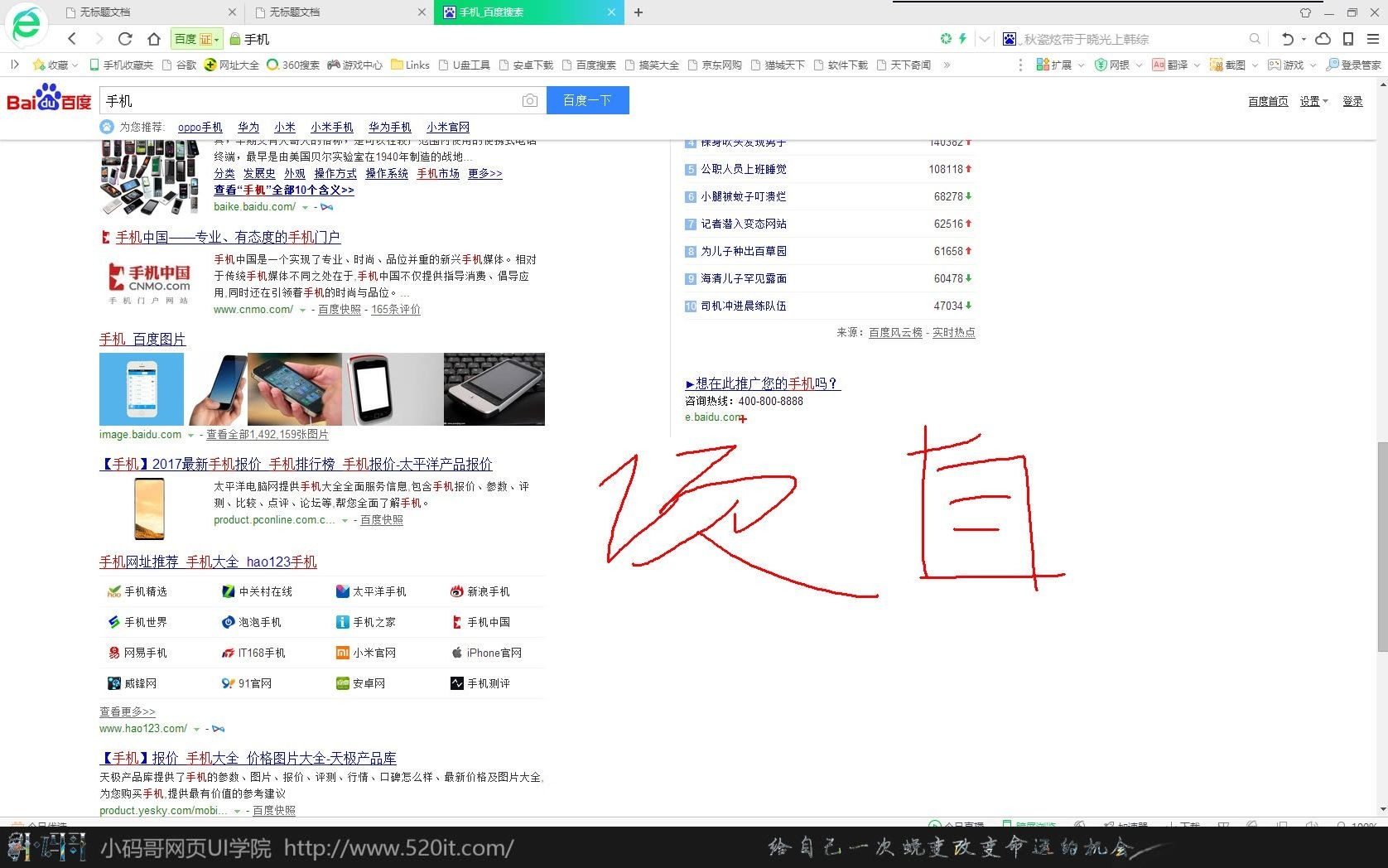Expand the 翻译 dropdown arrow
The width and height of the screenshot is (1388, 868).
[x=1197, y=65]
